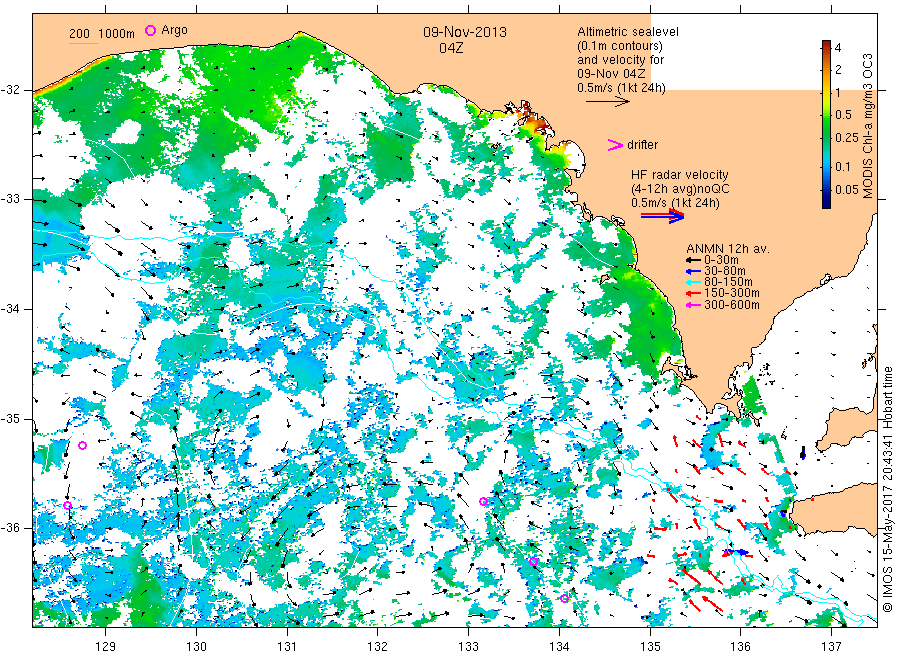Image resolution: width=900 pixels, height=660 pixels.
Task: Select Argo float marker near 36.65S 134E
Action: click(564, 599)
